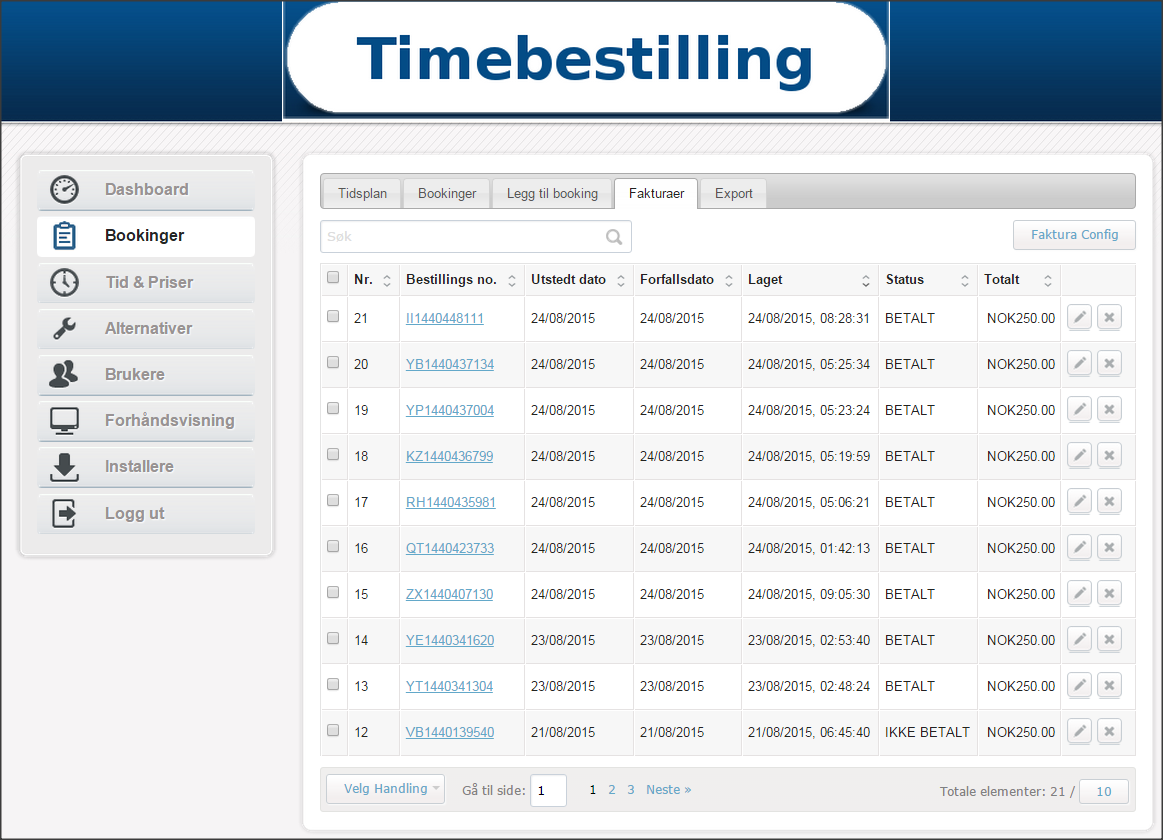This screenshot has width=1163, height=840.
Task: Delete invoice number 12 with X icon
Action: (x=1109, y=732)
